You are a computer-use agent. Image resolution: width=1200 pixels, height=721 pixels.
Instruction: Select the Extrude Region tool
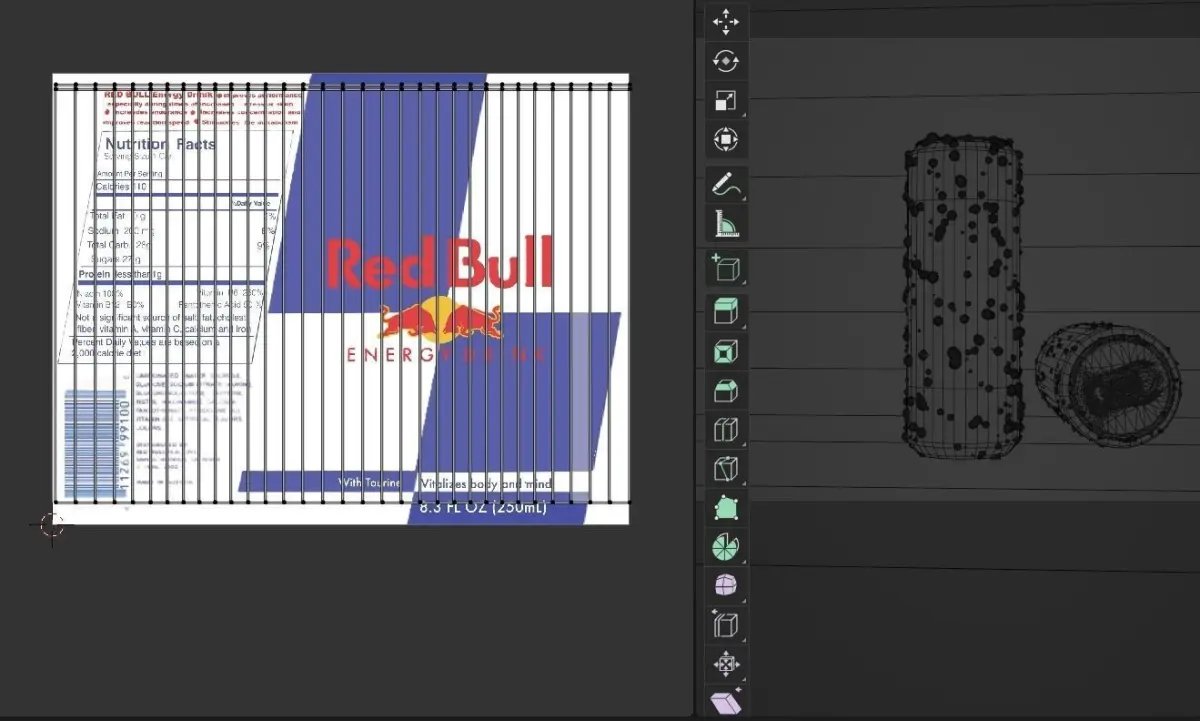pos(725,313)
